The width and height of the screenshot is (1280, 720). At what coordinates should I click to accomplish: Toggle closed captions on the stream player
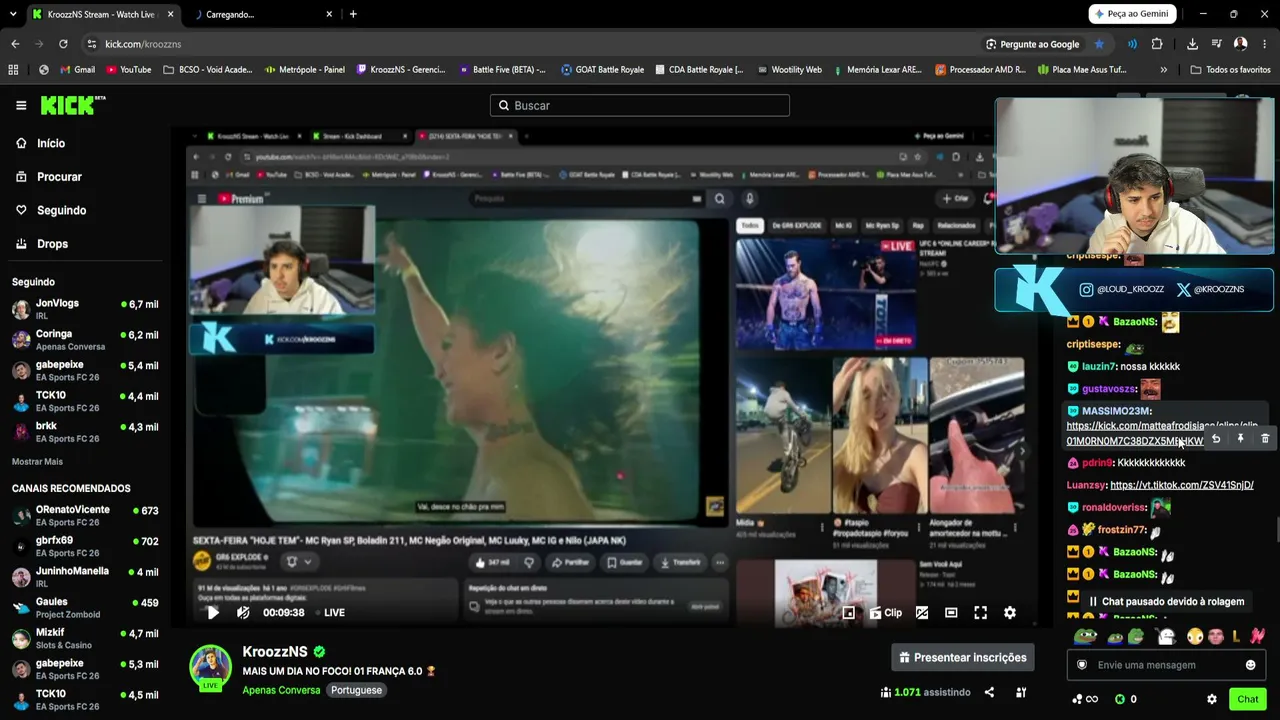tap(922, 613)
